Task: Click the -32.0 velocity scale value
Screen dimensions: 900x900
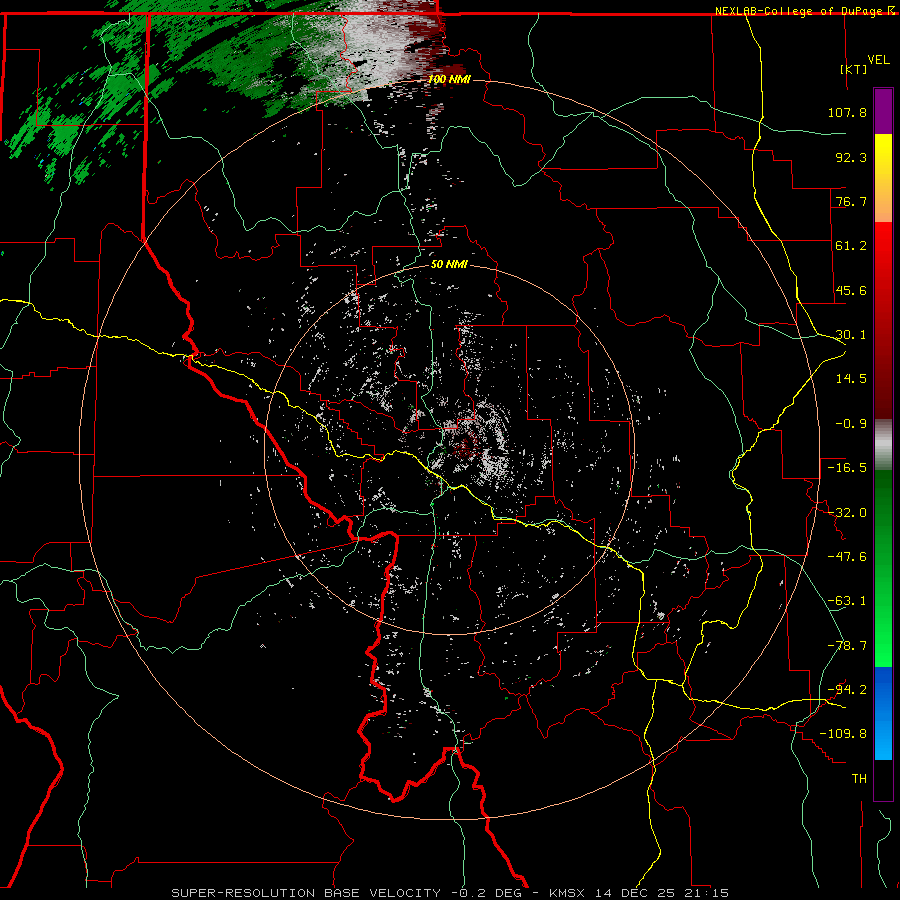Action: [x=847, y=512]
